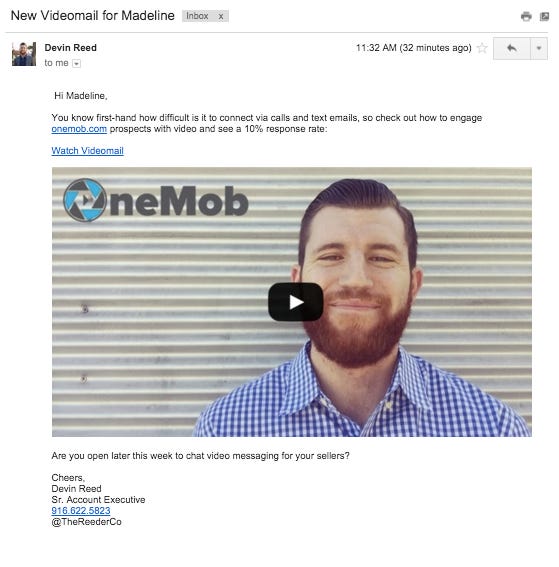
Task: Click the email subject New Videomail for Madeline
Action: point(93,16)
